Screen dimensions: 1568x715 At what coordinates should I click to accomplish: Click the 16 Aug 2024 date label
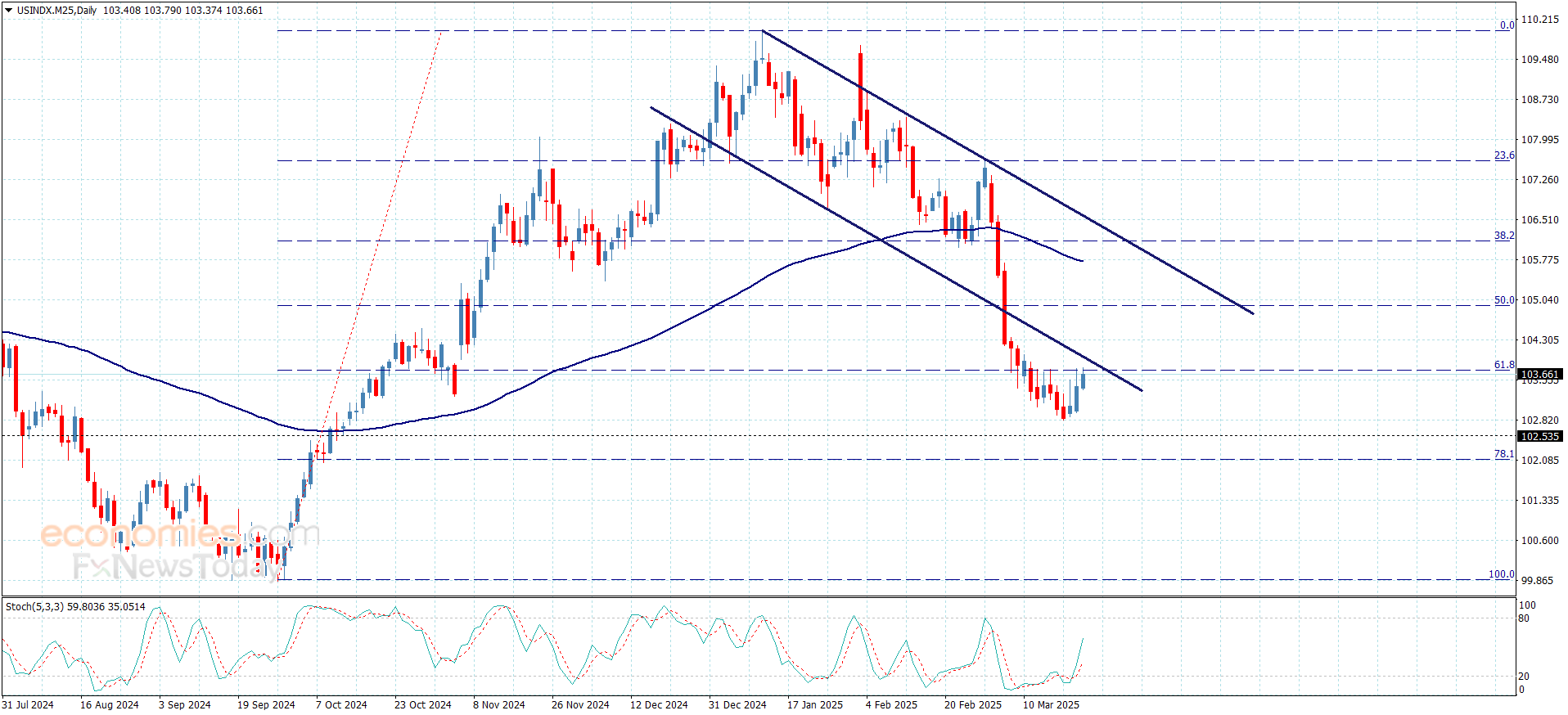click(110, 705)
